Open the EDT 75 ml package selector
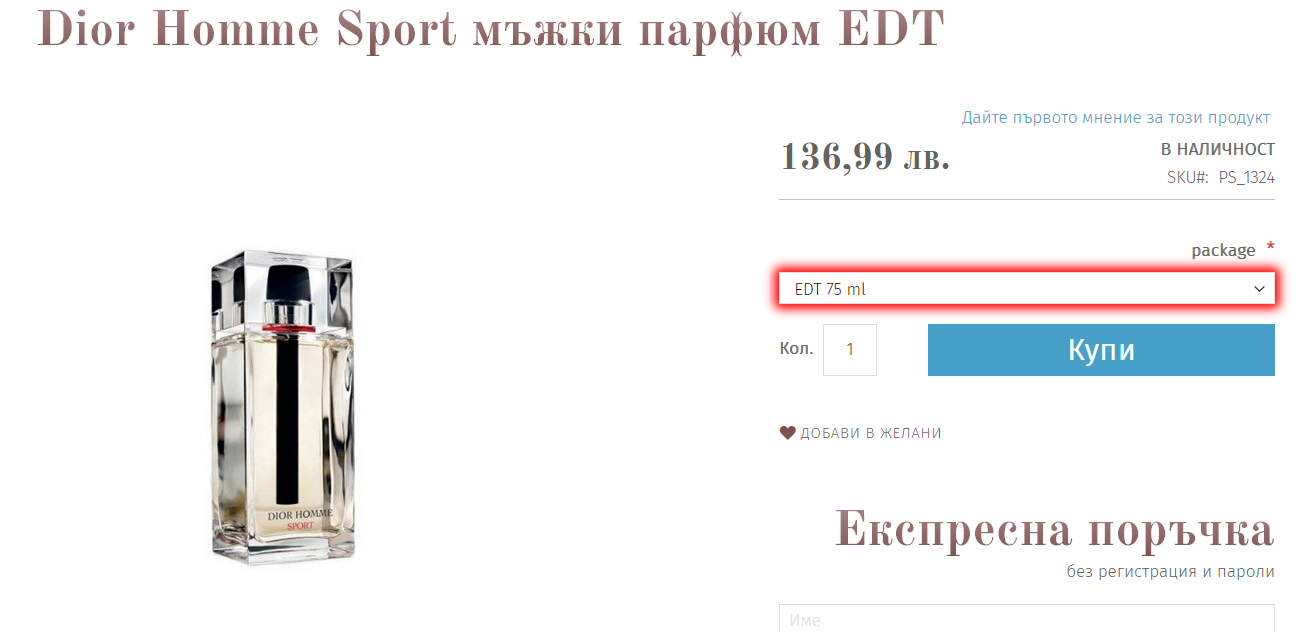 pos(1027,289)
